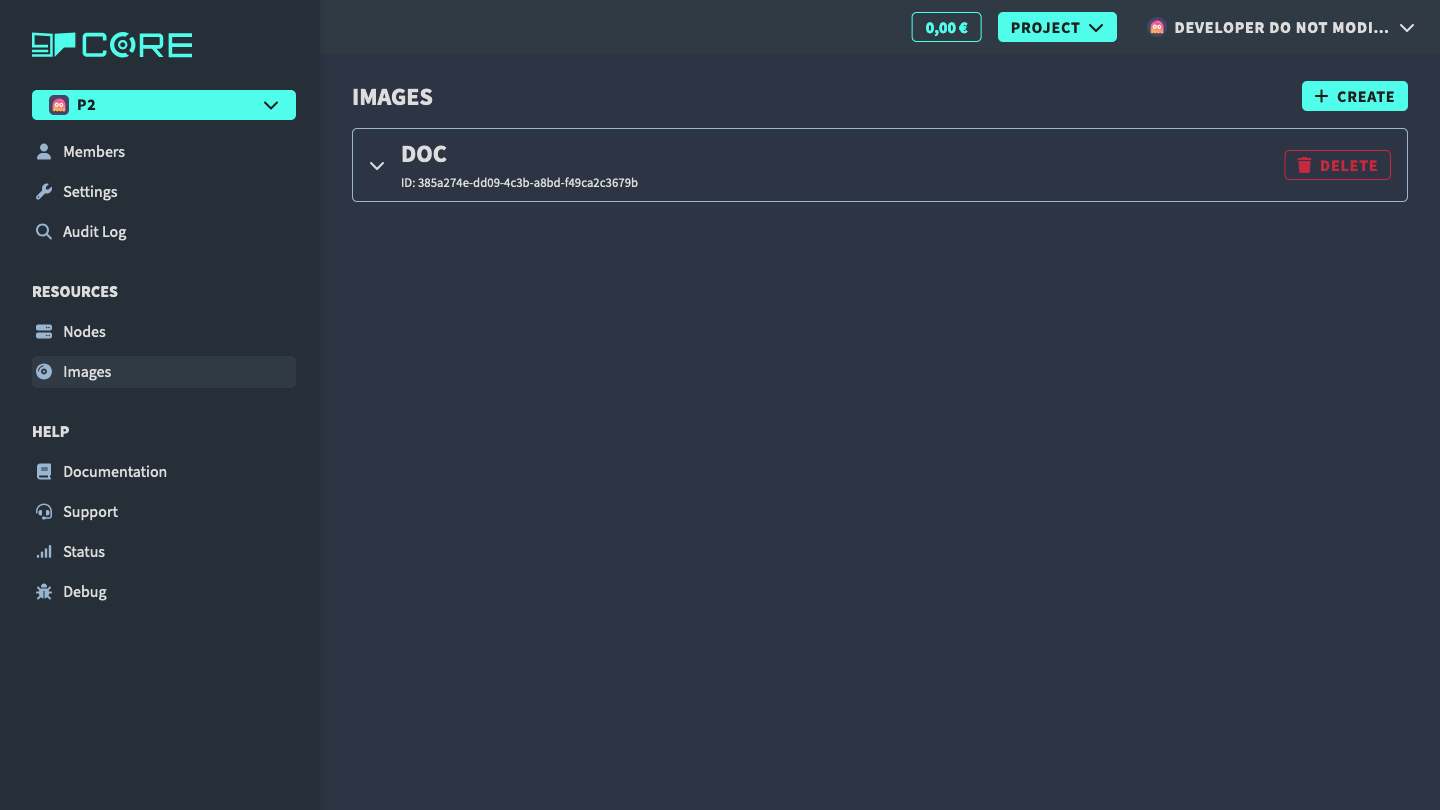Select Images in the sidebar
The width and height of the screenshot is (1440, 810).
(164, 372)
